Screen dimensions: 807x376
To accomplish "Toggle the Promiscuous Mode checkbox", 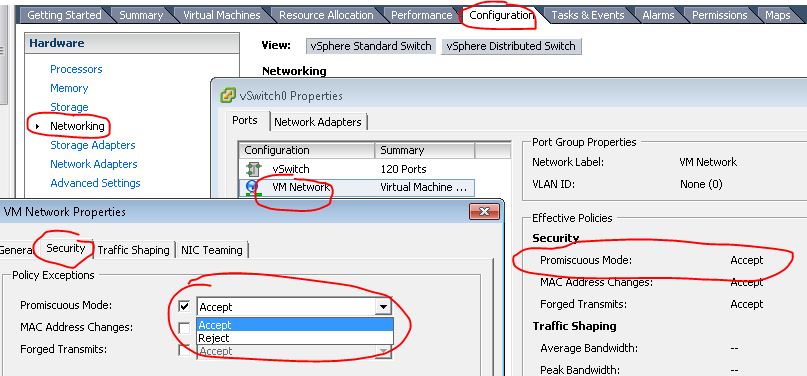I will click(184, 306).
